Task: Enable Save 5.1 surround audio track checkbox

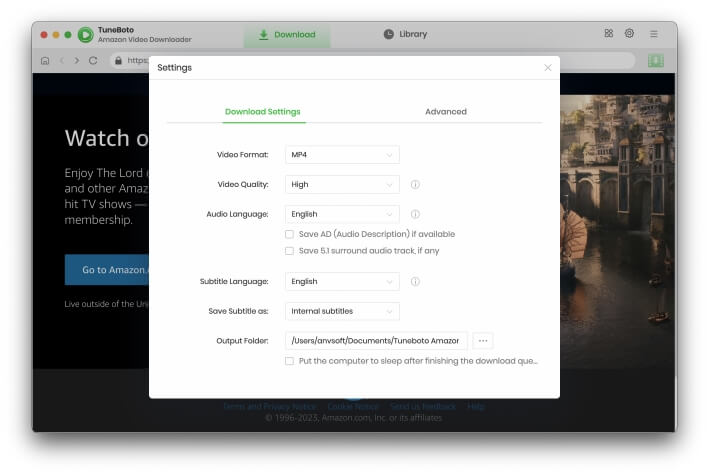Action: pos(289,251)
